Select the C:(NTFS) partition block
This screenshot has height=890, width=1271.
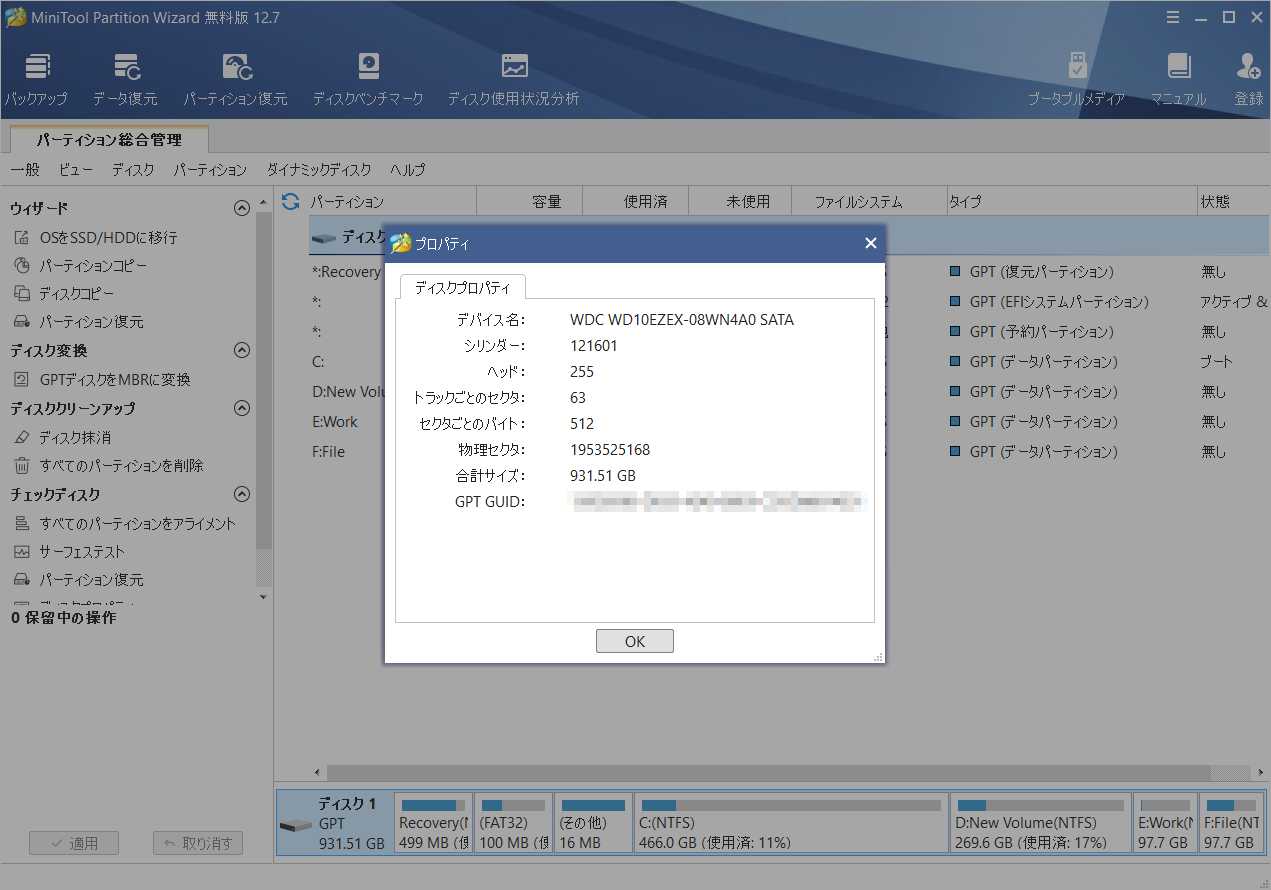[791, 823]
